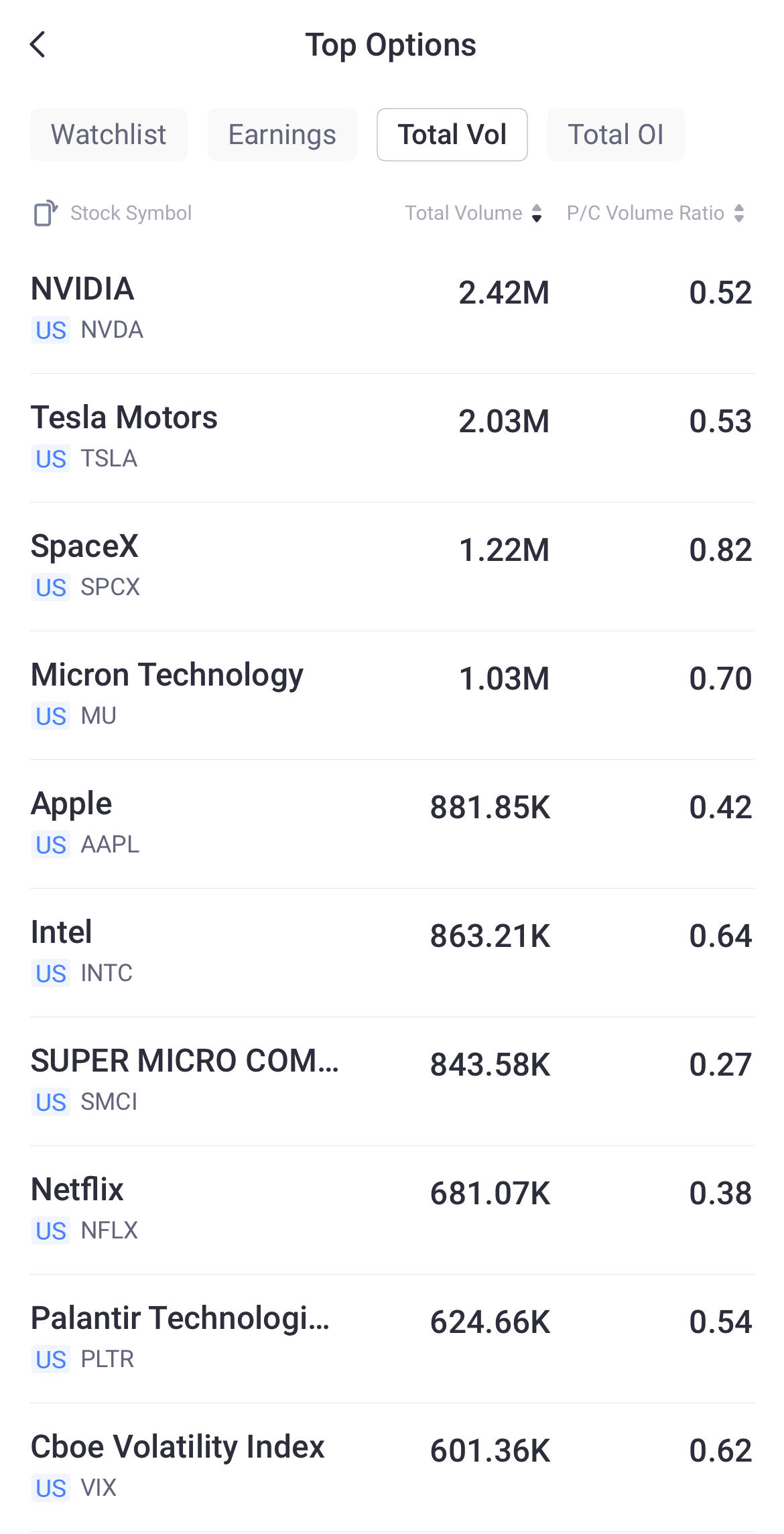Viewport: 784px width, 1534px height.
Task: Switch to the Earnings tab
Action: click(x=282, y=135)
